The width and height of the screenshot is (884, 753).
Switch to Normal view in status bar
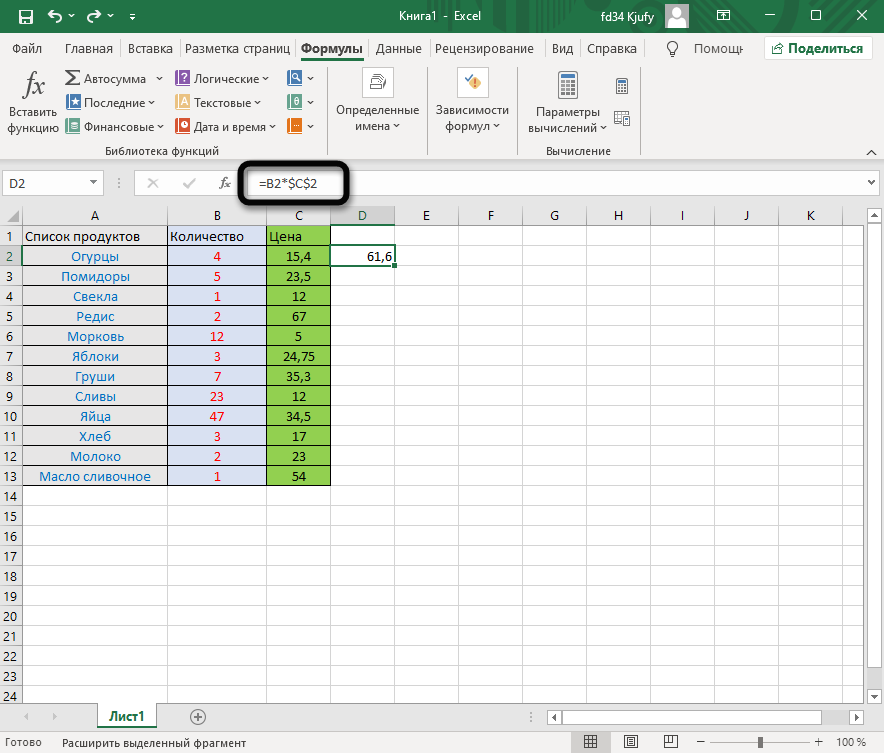point(591,742)
